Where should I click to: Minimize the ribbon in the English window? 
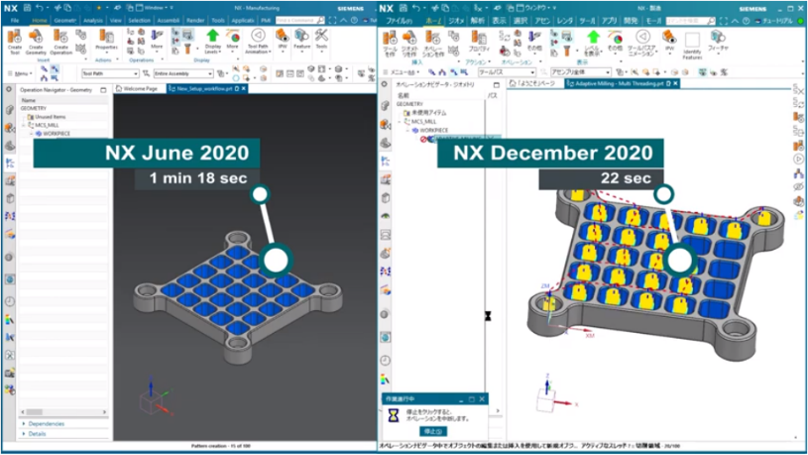[x=344, y=20]
